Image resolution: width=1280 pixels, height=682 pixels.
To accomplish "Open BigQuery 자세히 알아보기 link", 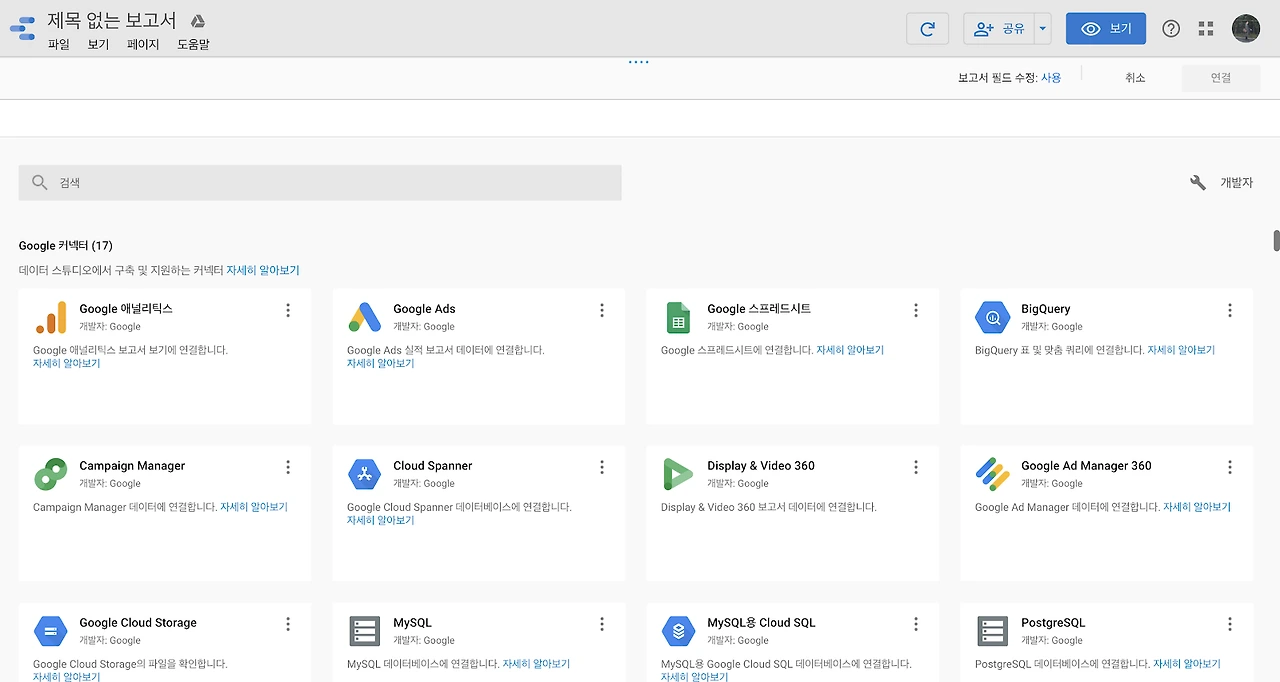I will pos(1181,351).
